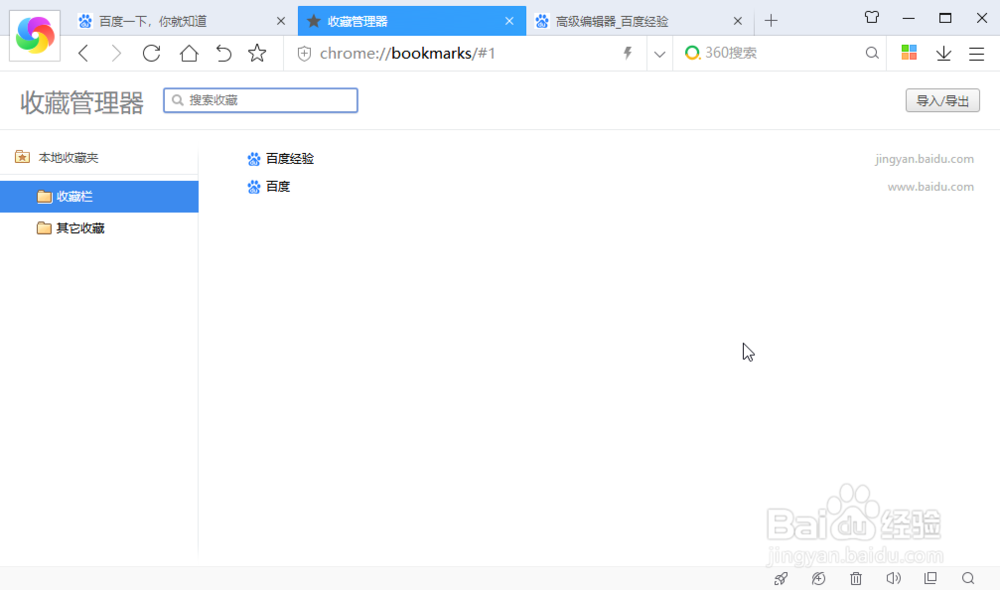Click the undo closed tab icon

[223, 53]
